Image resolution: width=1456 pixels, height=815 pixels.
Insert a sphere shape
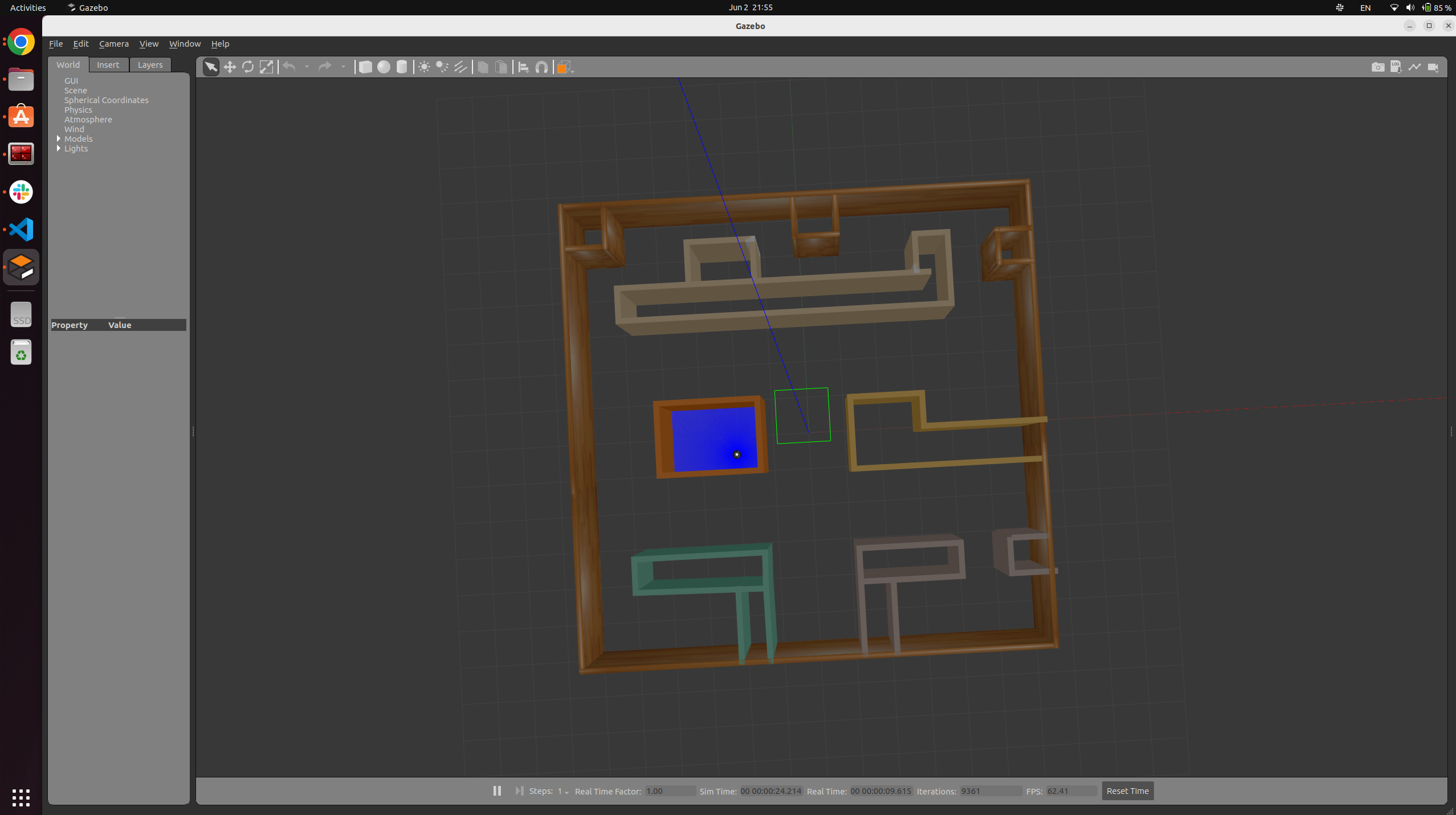(x=384, y=67)
